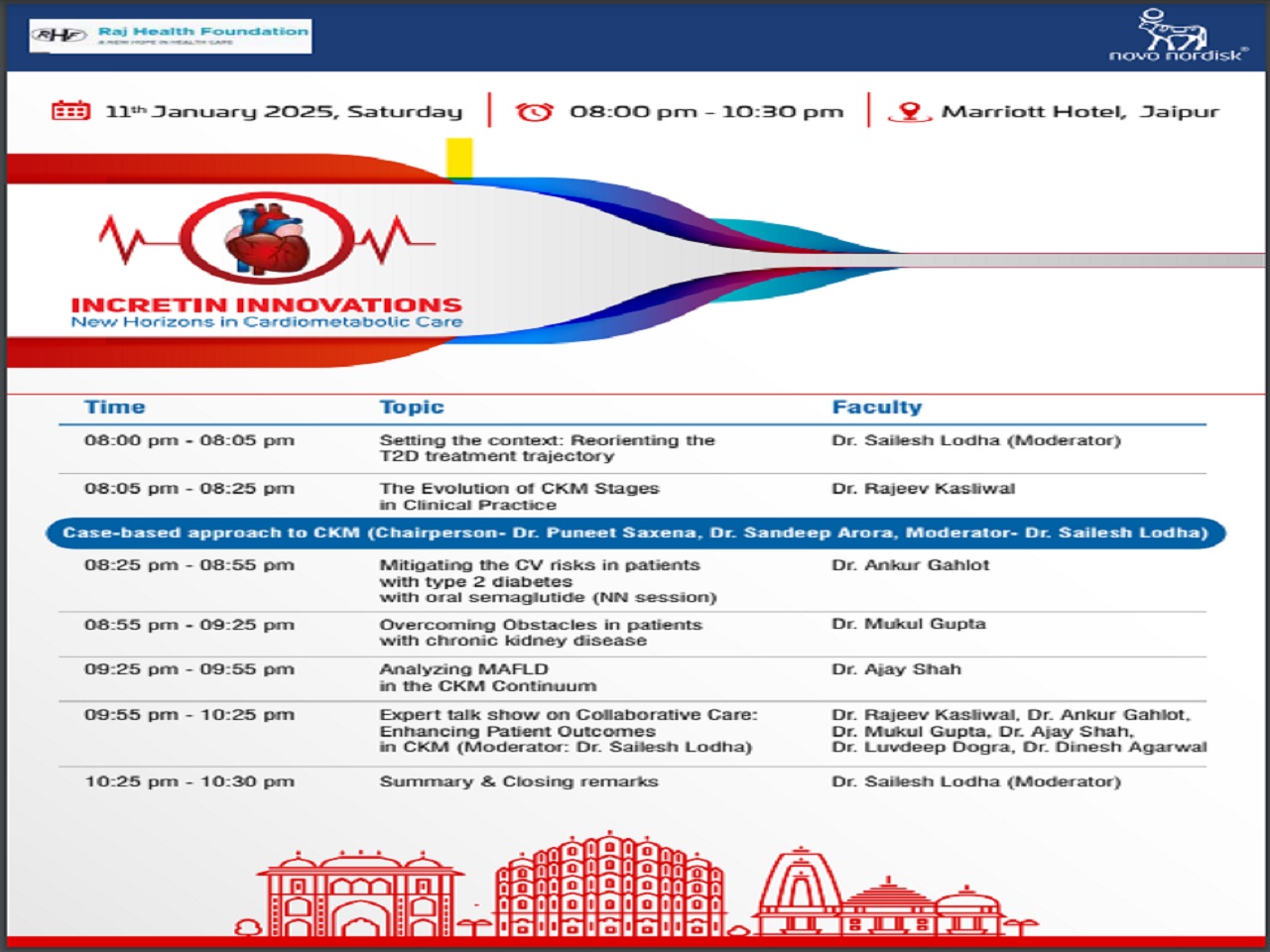This screenshot has height=952, width=1270.
Task: Click the Time column header
Action: pos(115,407)
